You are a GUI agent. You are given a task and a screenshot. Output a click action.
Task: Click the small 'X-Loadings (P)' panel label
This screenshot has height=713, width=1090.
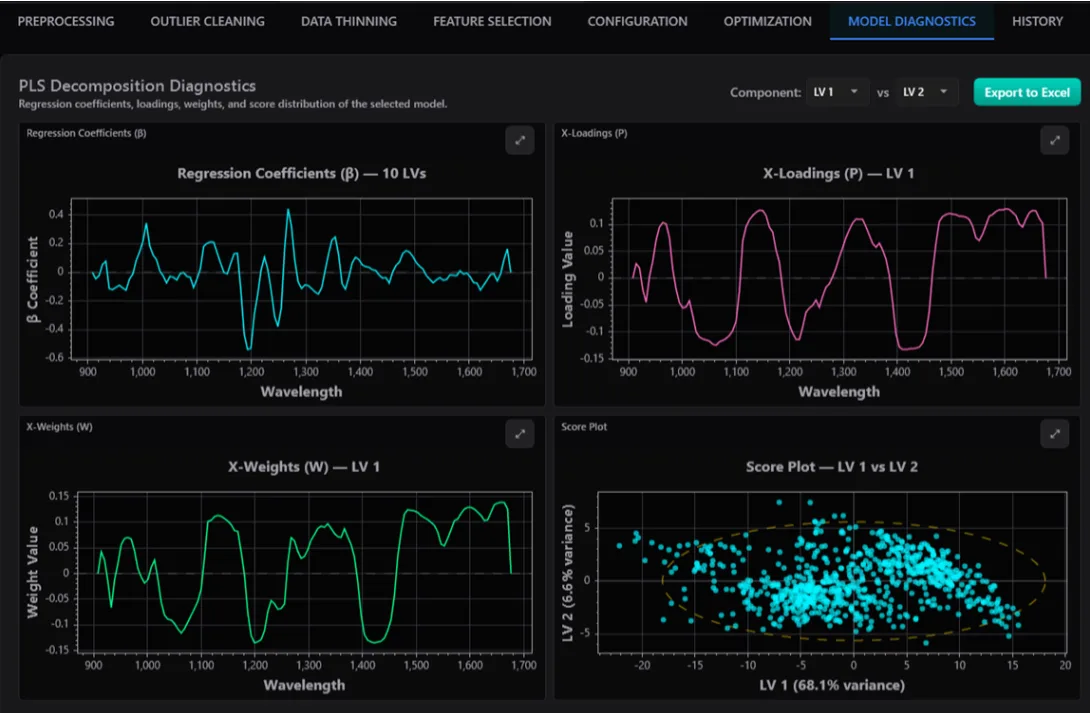click(594, 133)
